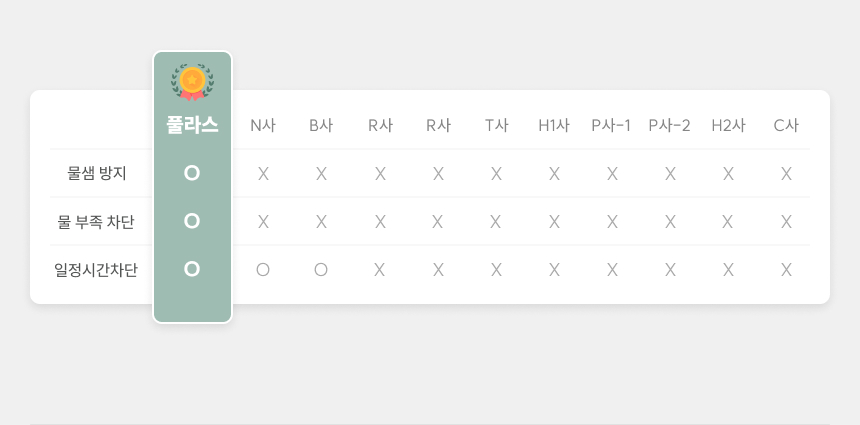Screen dimensions: 860x425
Task: Click 풀라스 O mark for 물샘 방지
Action: (192, 173)
